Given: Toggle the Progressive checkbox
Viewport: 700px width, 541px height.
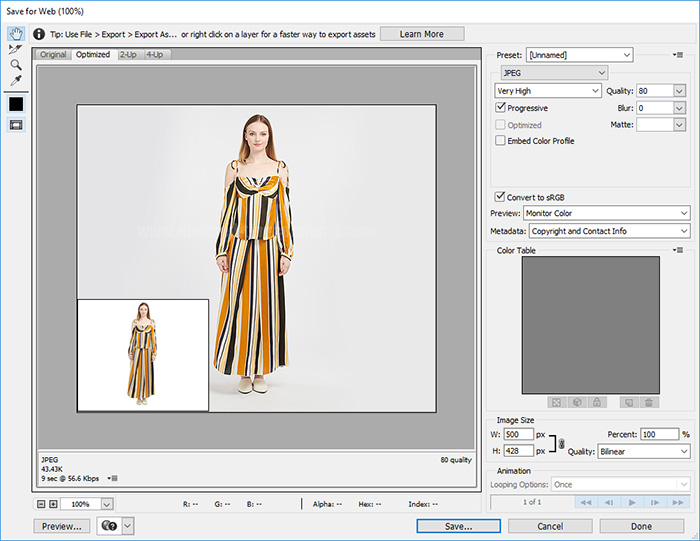Looking at the screenshot, I should click(500, 108).
